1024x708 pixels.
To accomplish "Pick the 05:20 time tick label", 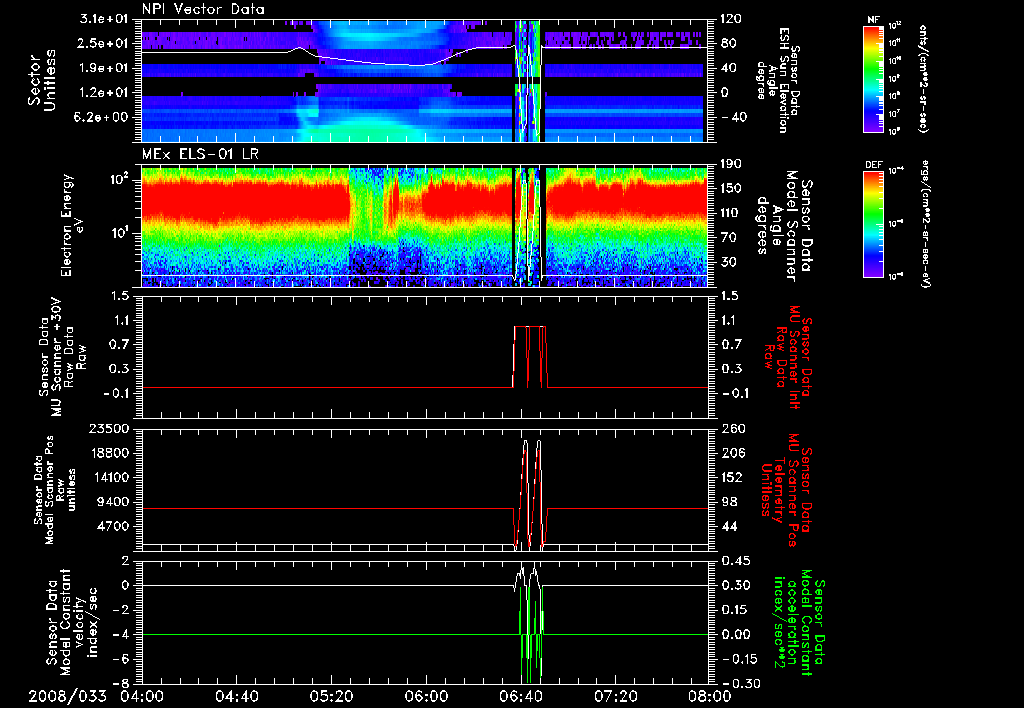I will [331, 696].
